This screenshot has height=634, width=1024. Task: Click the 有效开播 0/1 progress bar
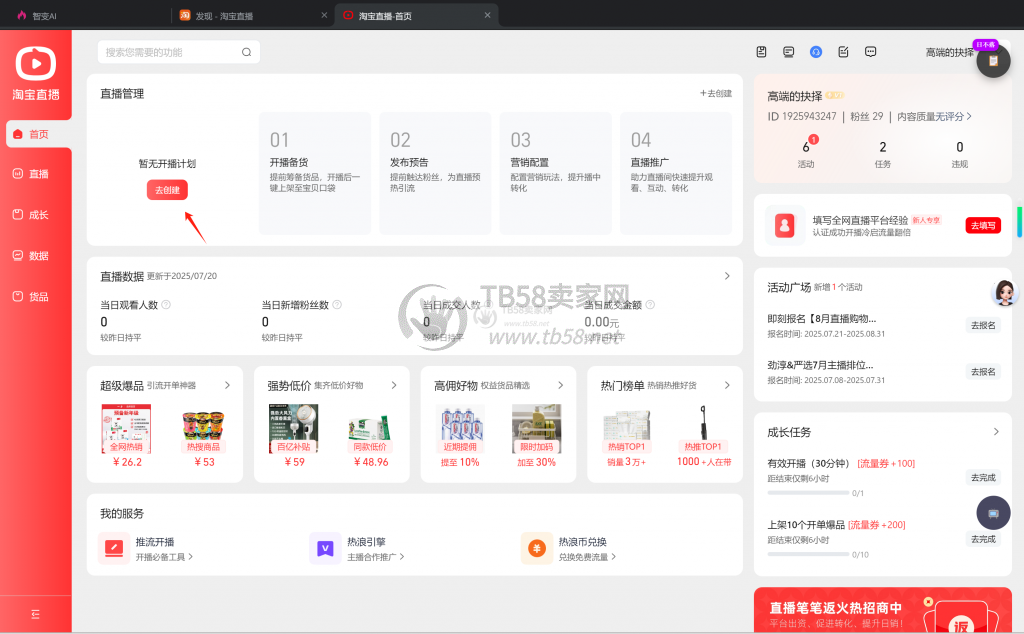[x=808, y=493]
